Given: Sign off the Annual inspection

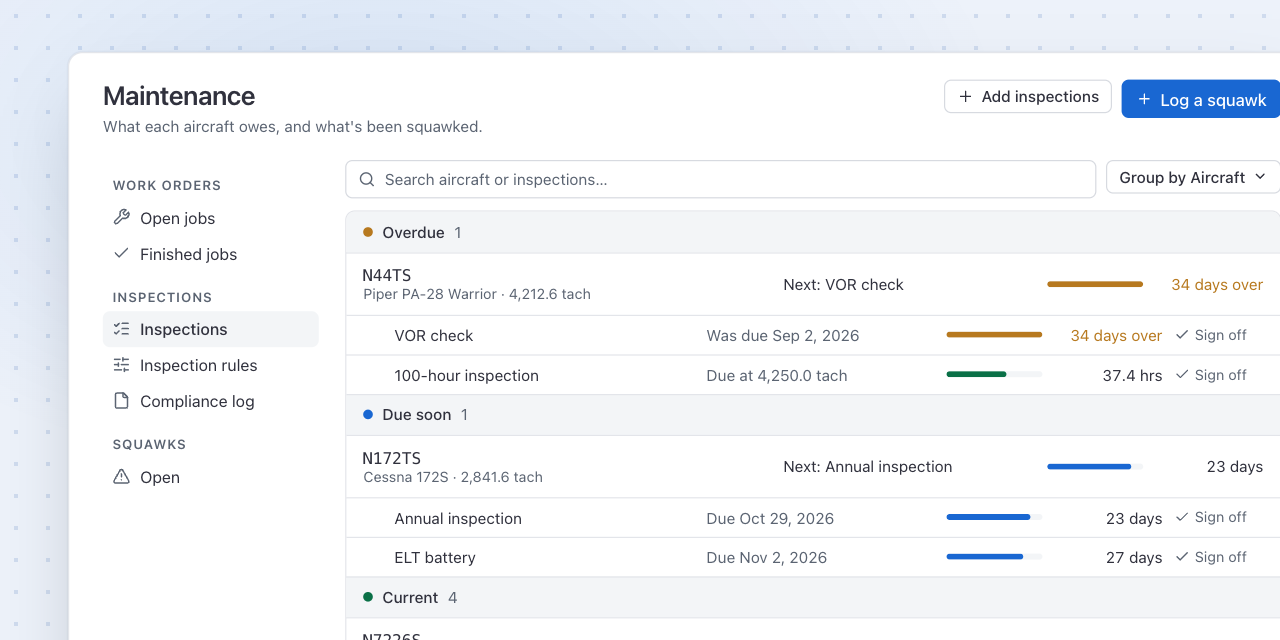Looking at the screenshot, I should [1211, 517].
